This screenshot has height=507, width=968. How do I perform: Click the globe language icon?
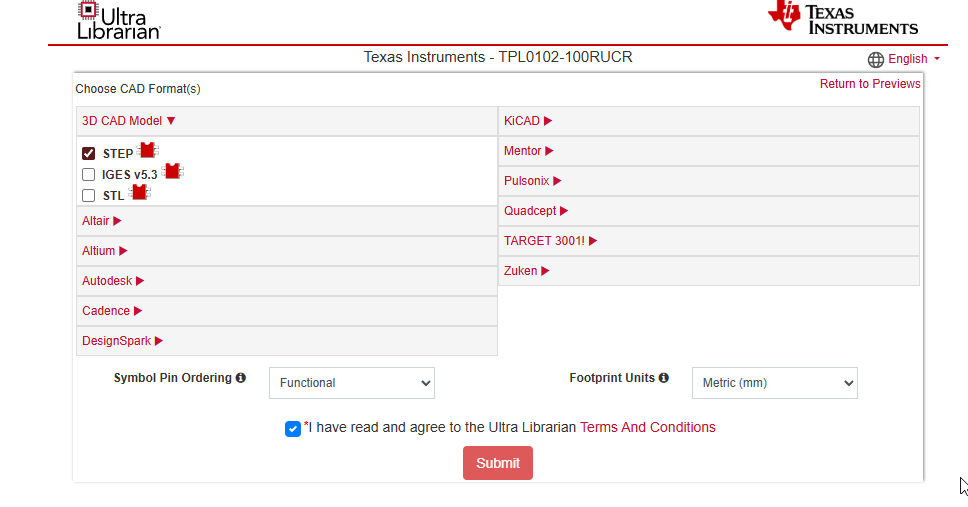[875, 59]
